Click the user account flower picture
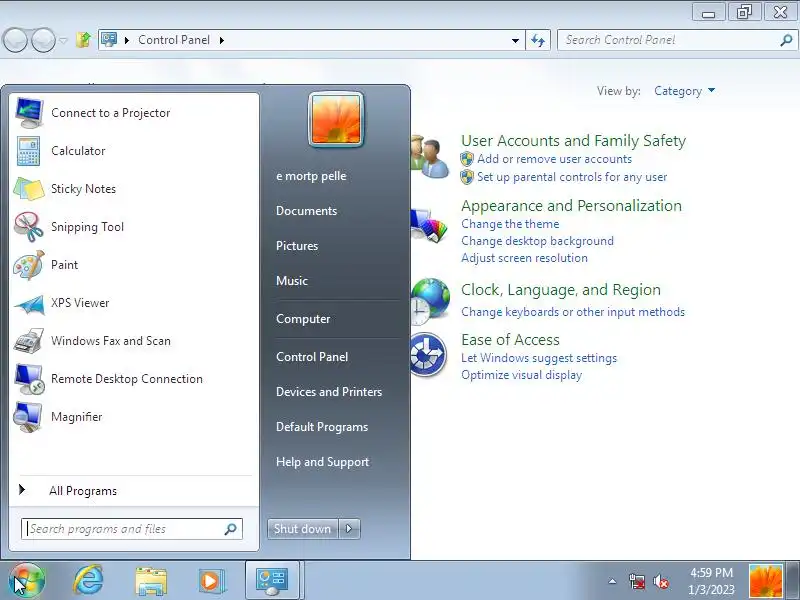This screenshot has height=600, width=800. pyautogui.click(x=336, y=119)
